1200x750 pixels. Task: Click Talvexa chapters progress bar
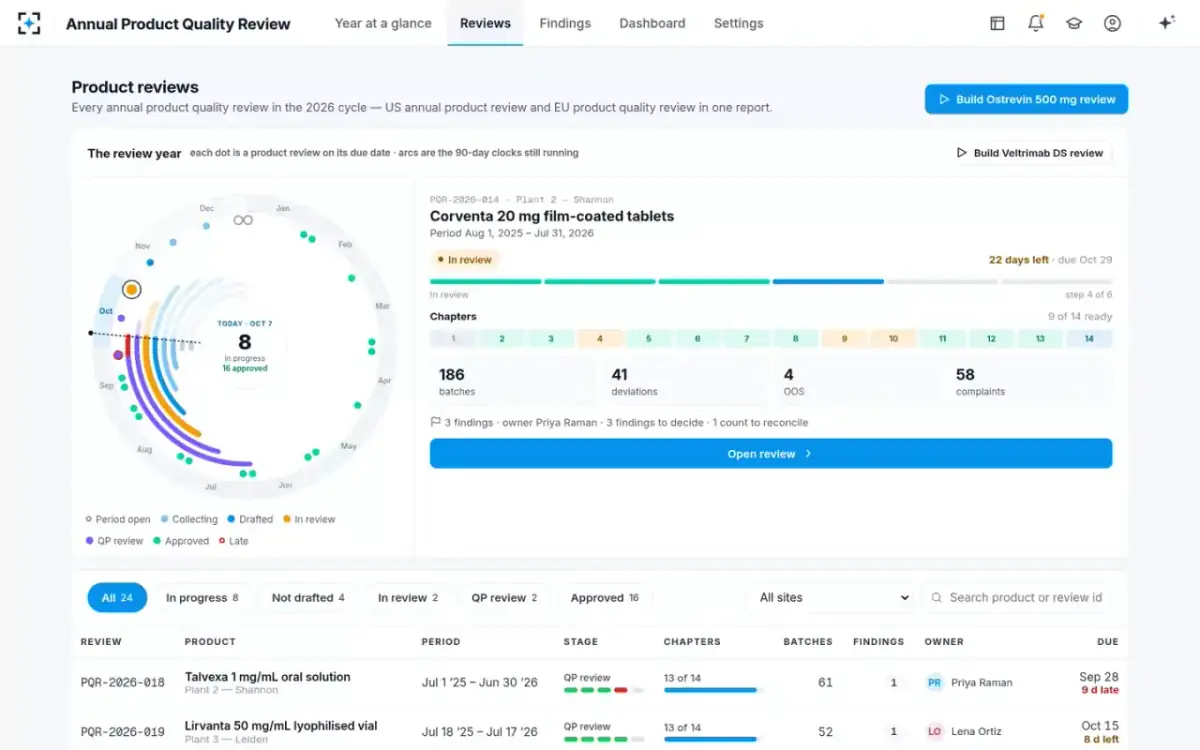coord(714,690)
